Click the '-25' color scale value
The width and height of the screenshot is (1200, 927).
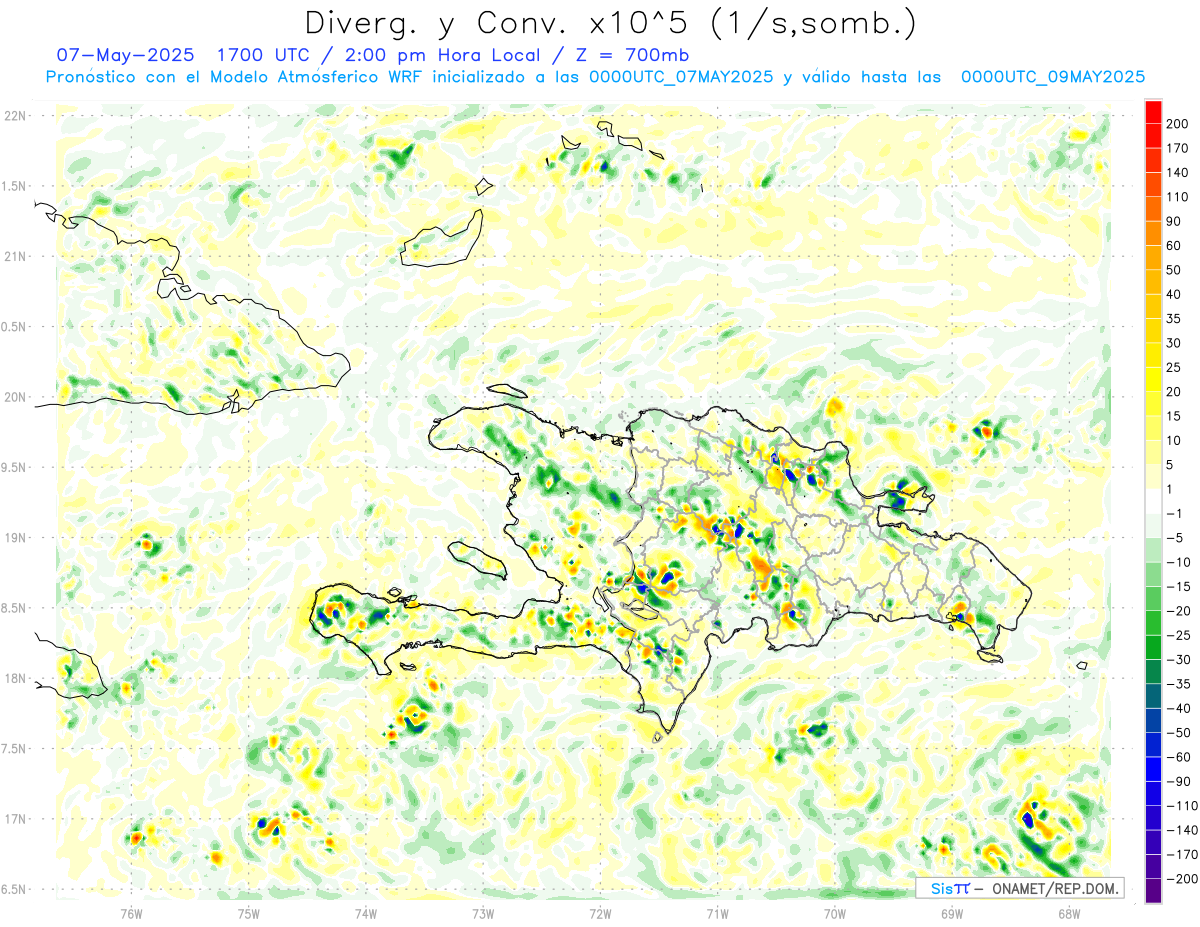tap(1178, 635)
